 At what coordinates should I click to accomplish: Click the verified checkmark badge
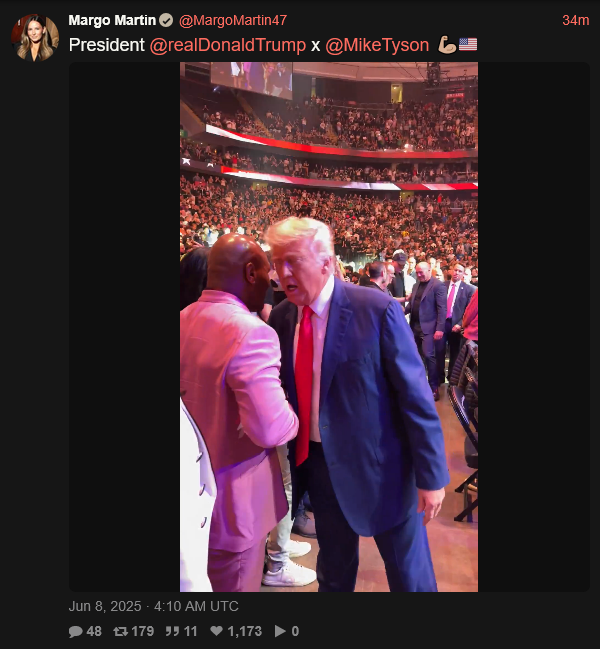[x=166, y=20]
